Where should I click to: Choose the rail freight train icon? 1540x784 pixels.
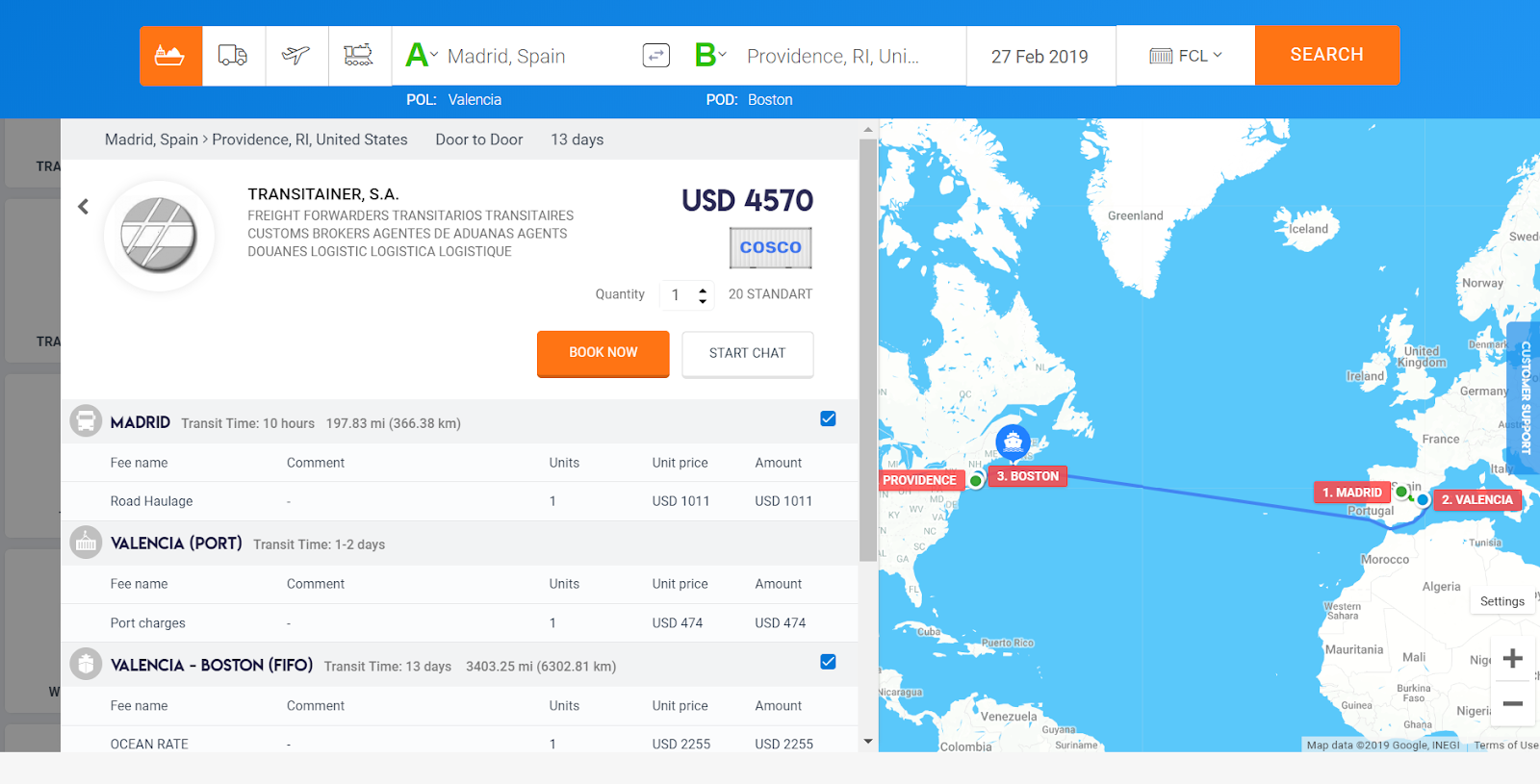tap(359, 56)
